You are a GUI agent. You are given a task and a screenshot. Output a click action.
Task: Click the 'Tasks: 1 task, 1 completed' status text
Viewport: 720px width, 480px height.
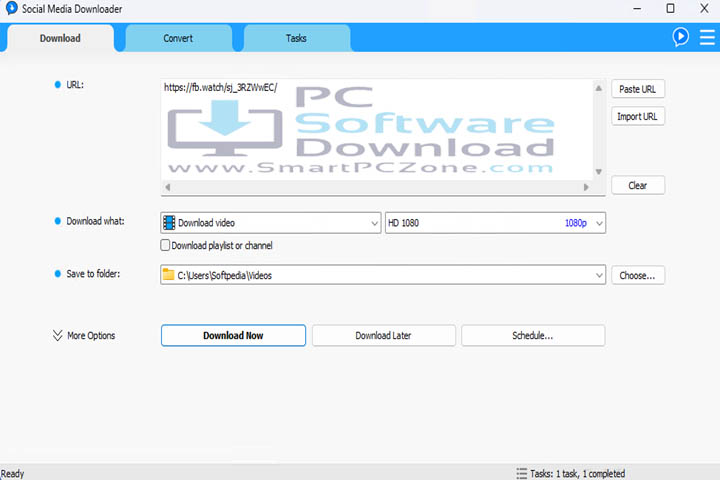coord(578,474)
